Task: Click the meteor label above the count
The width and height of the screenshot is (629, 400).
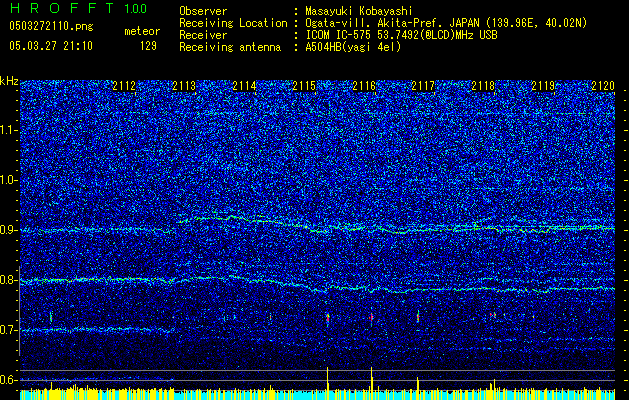Action: point(142,31)
